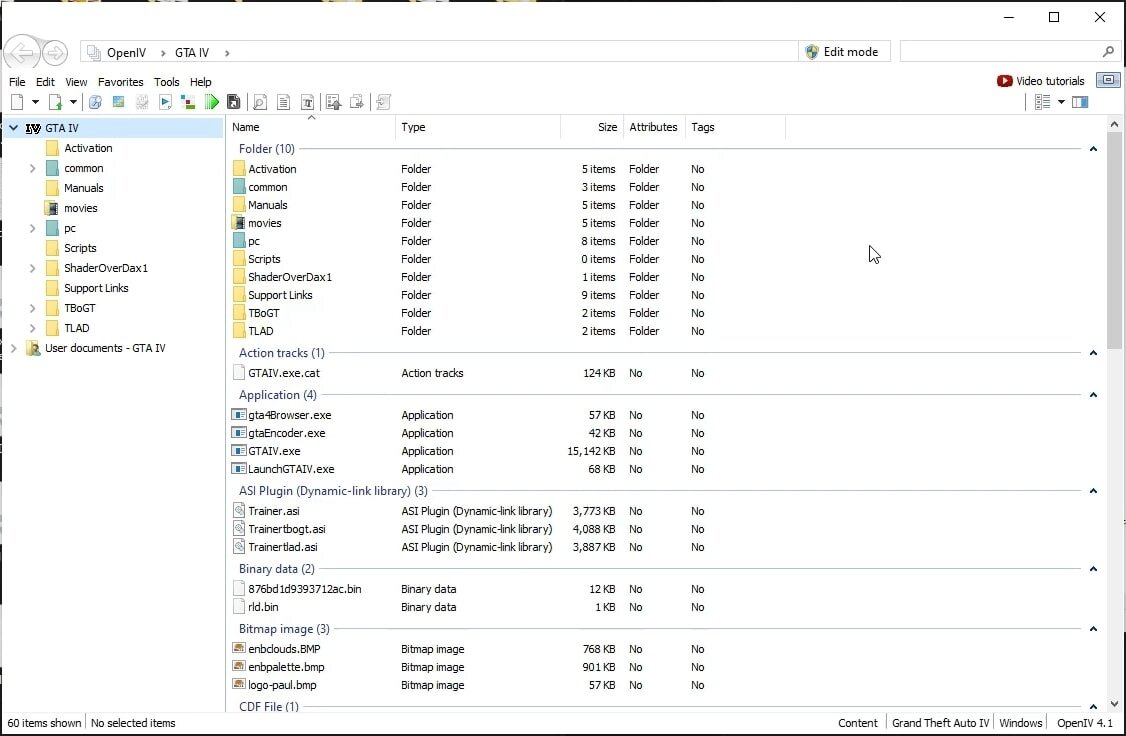Image resolution: width=1126 pixels, height=736 pixels.
Task: Click the magnifier search icon in search box
Action: coord(1108,52)
